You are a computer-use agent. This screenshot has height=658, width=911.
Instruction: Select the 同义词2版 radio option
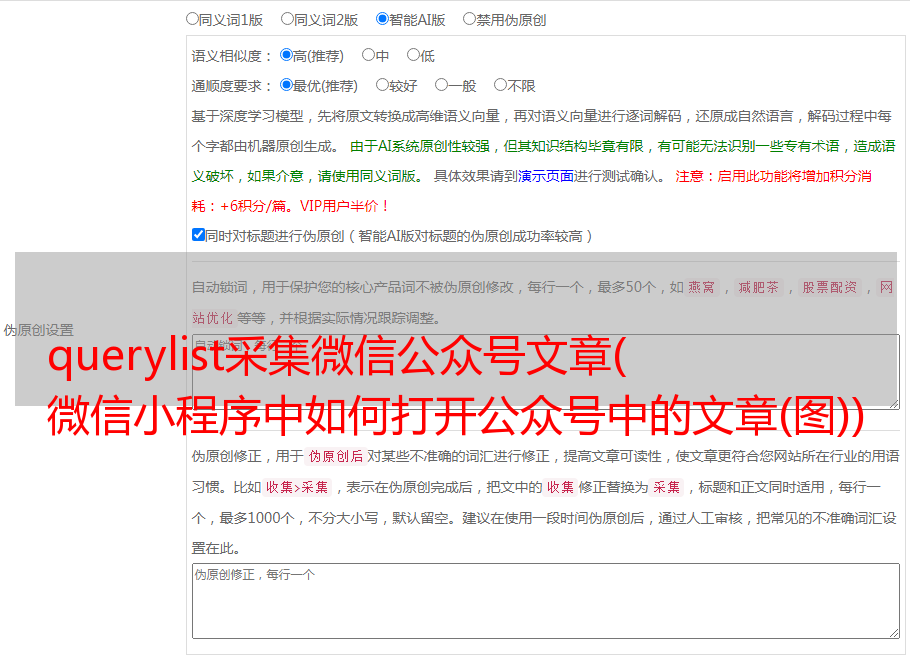(x=287, y=19)
